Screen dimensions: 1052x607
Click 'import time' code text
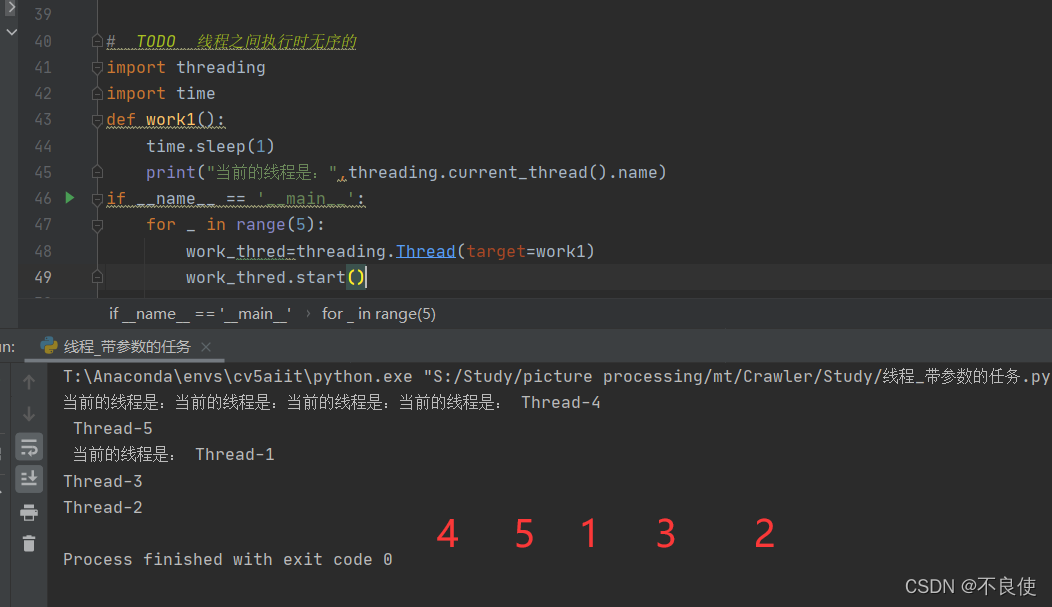click(161, 93)
